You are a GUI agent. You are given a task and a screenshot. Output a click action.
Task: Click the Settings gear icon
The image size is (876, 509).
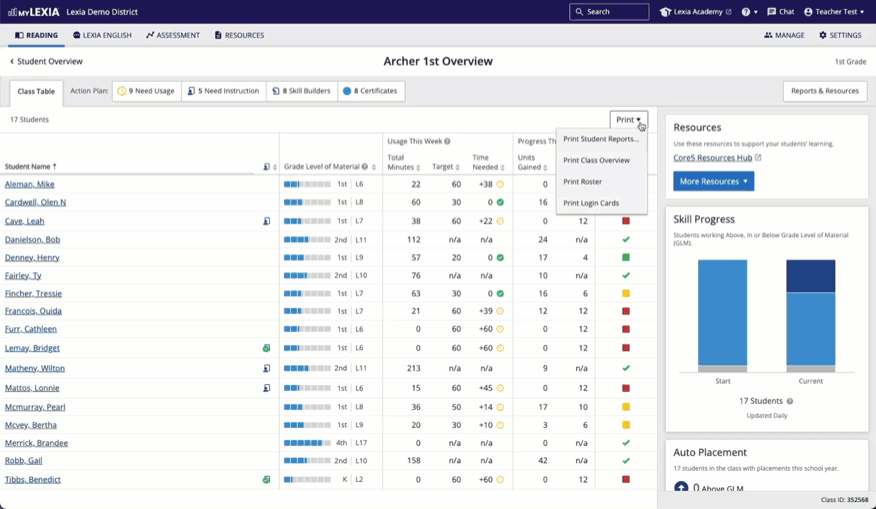tap(823, 35)
